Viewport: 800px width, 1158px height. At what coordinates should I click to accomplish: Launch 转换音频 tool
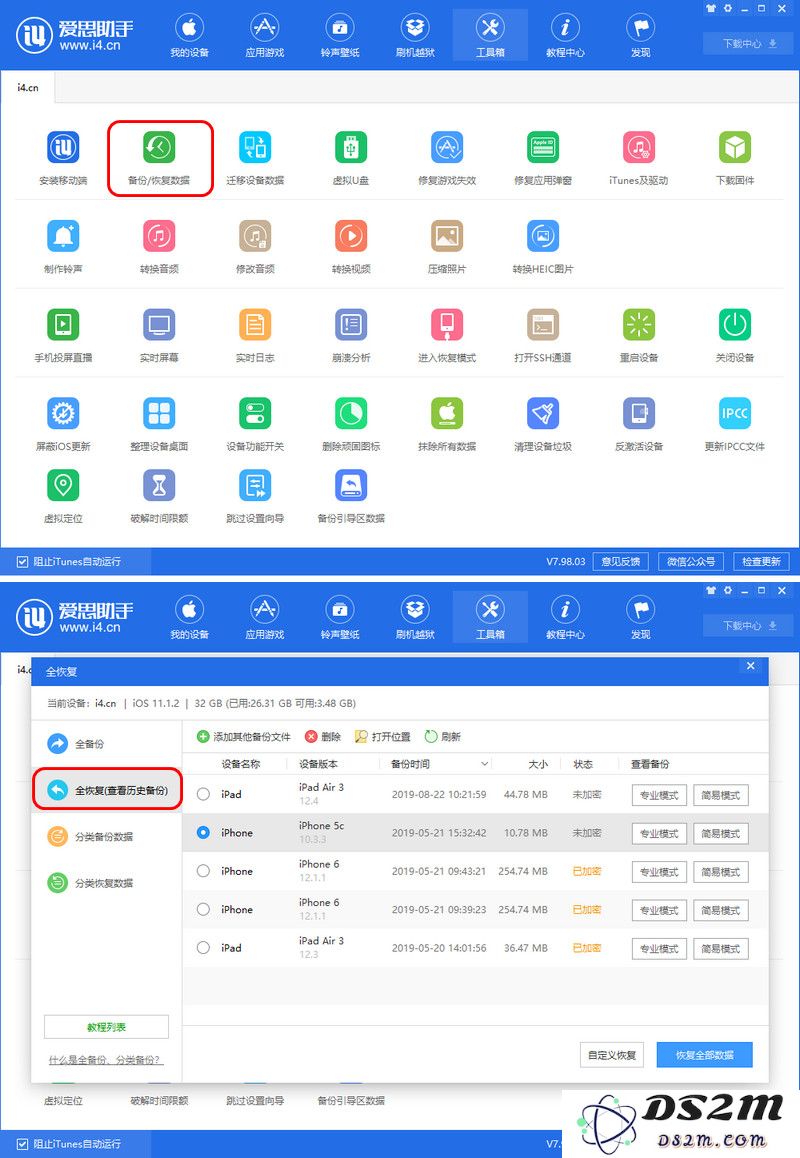(x=159, y=236)
